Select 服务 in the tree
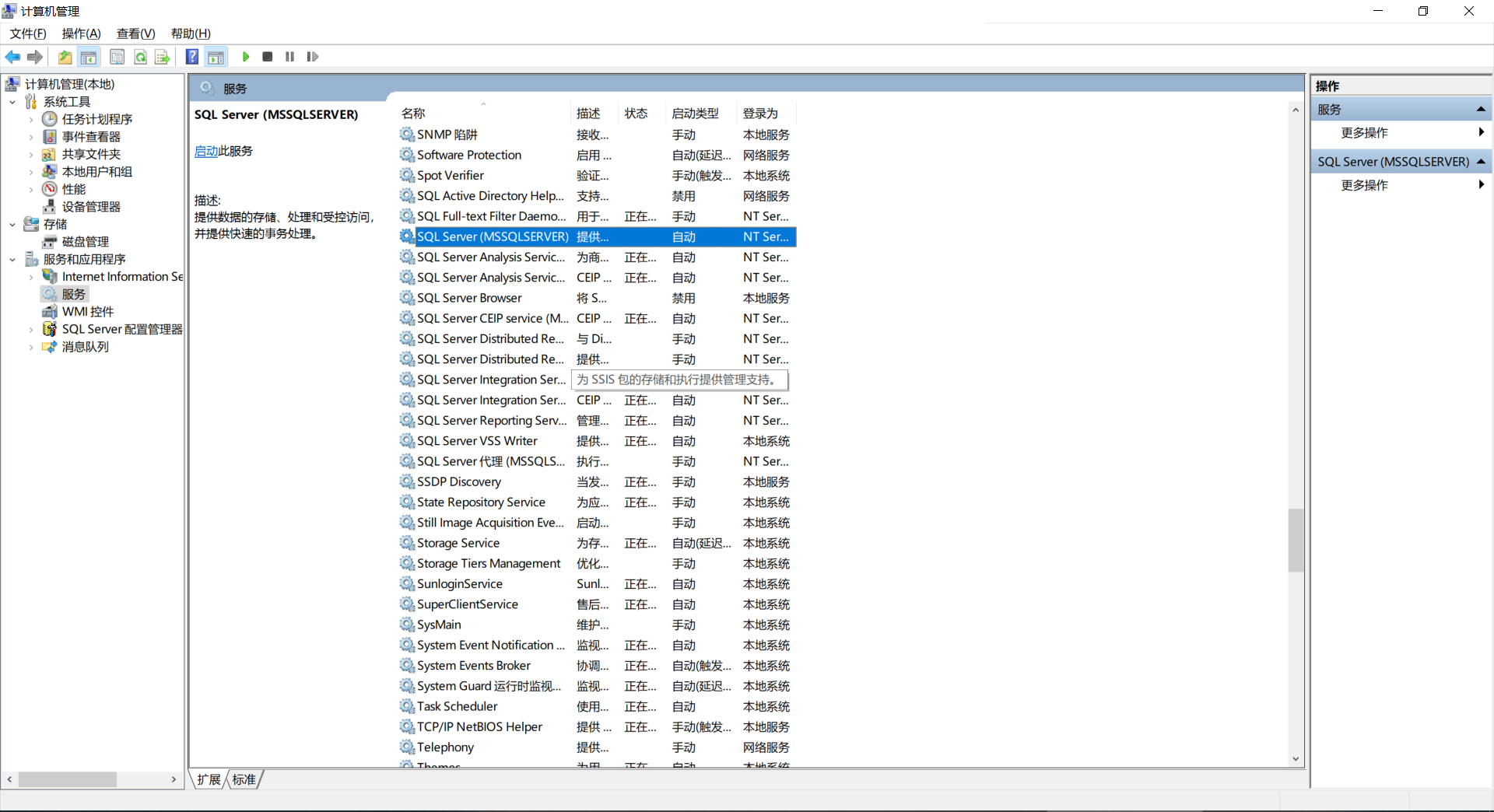The image size is (1494, 812). [74, 294]
